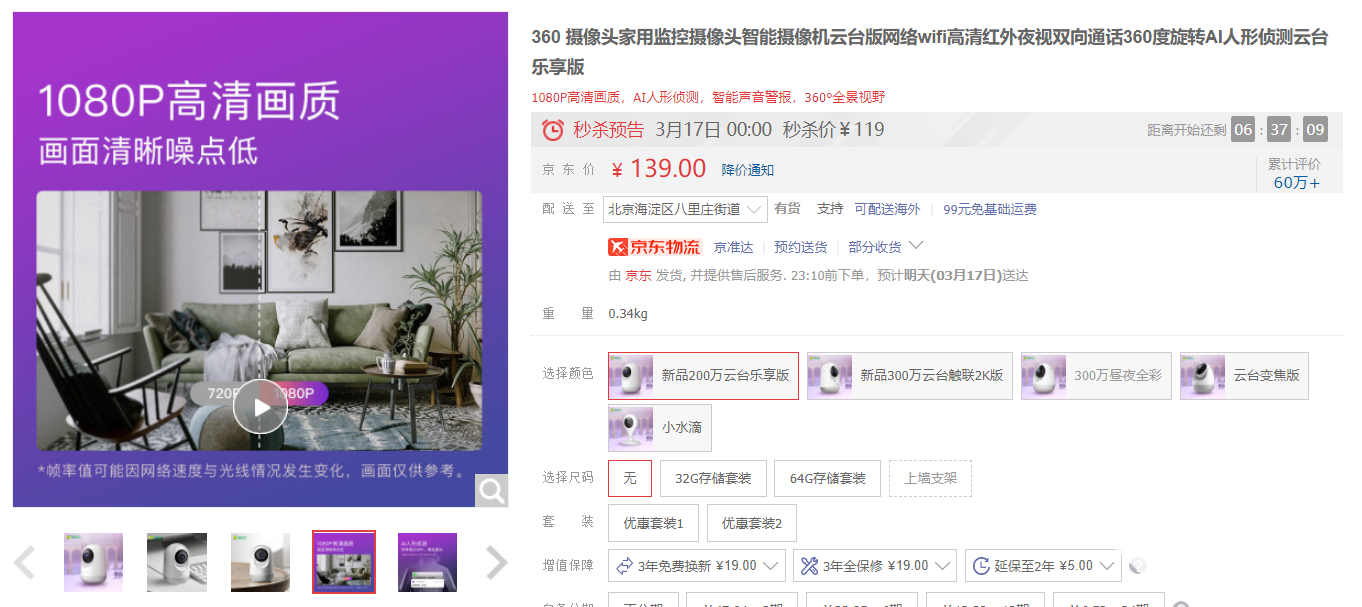Choose the 云台变焦版 color option
This screenshot has height=607, width=1362.
pos(1244,376)
